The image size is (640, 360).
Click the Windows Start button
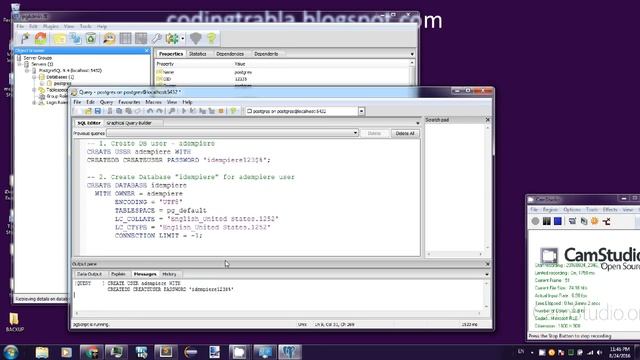coord(11,352)
